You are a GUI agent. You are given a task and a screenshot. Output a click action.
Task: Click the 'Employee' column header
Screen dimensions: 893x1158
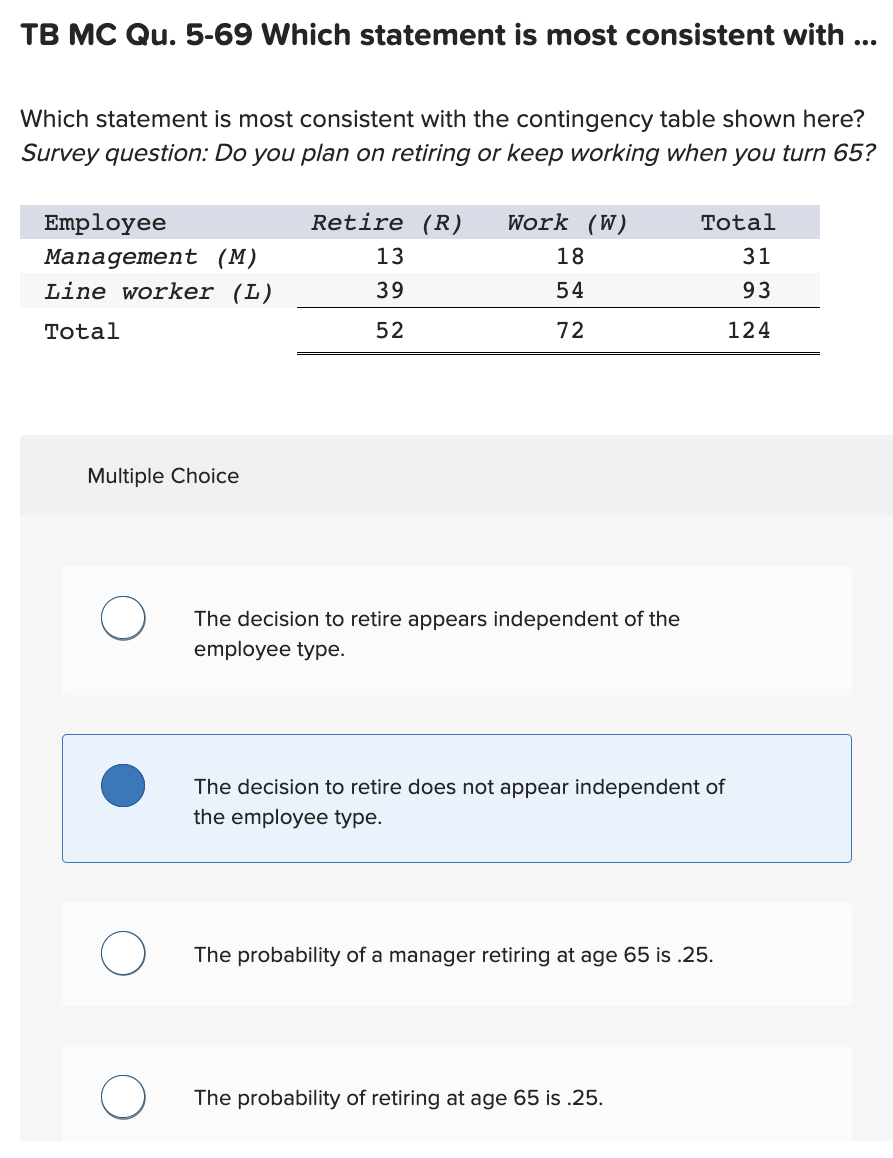[x=101, y=222]
